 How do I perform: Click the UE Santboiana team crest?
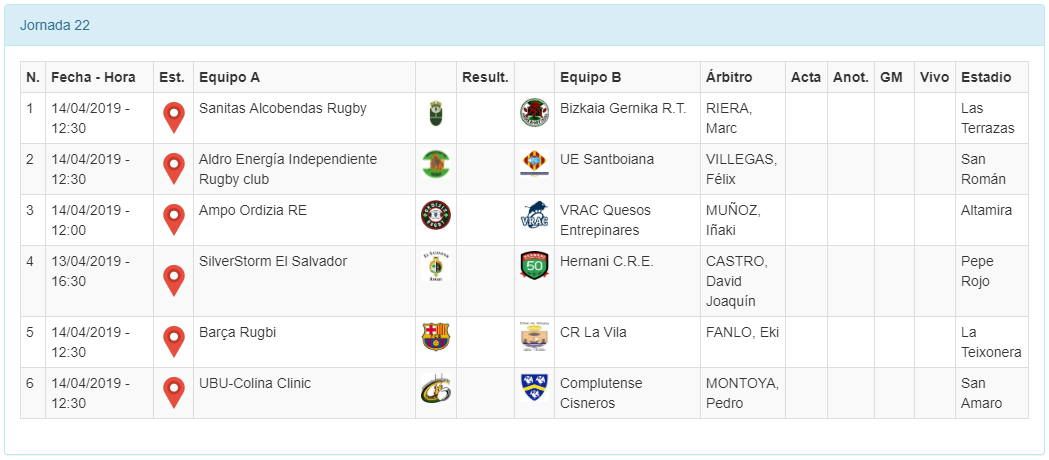(x=534, y=164)
